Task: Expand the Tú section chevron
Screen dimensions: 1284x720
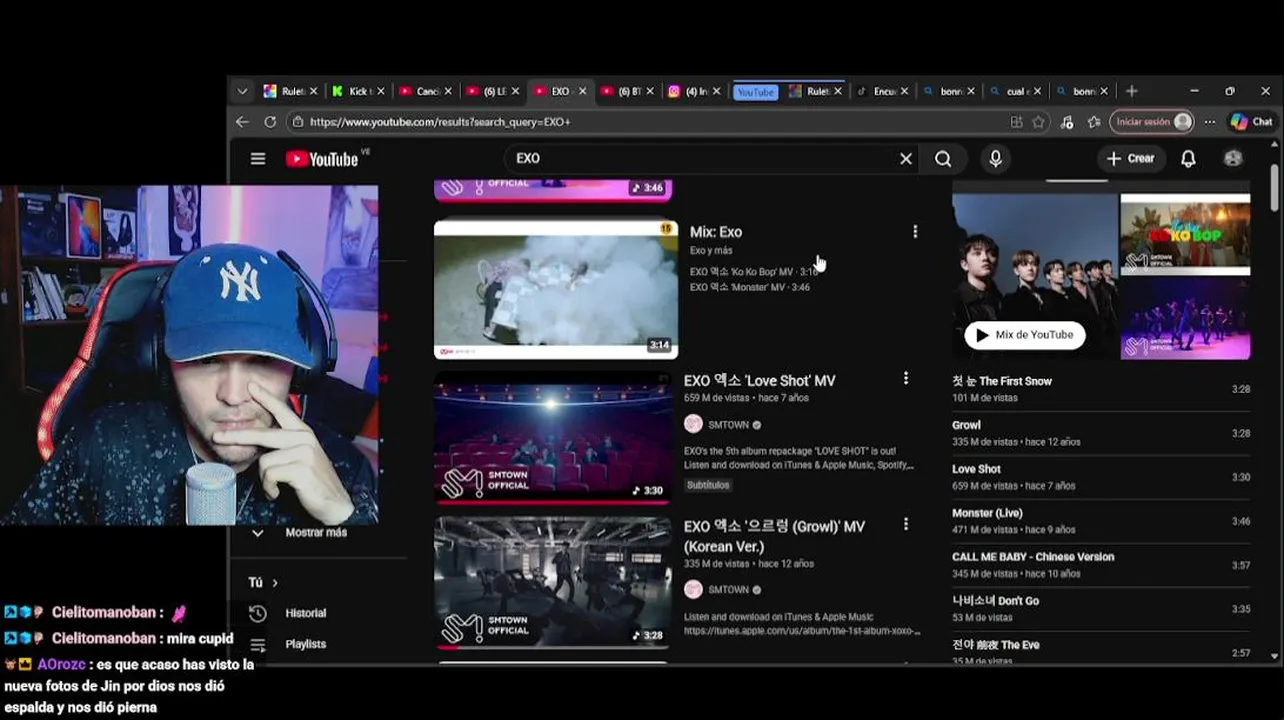Action: coord(275,583)
